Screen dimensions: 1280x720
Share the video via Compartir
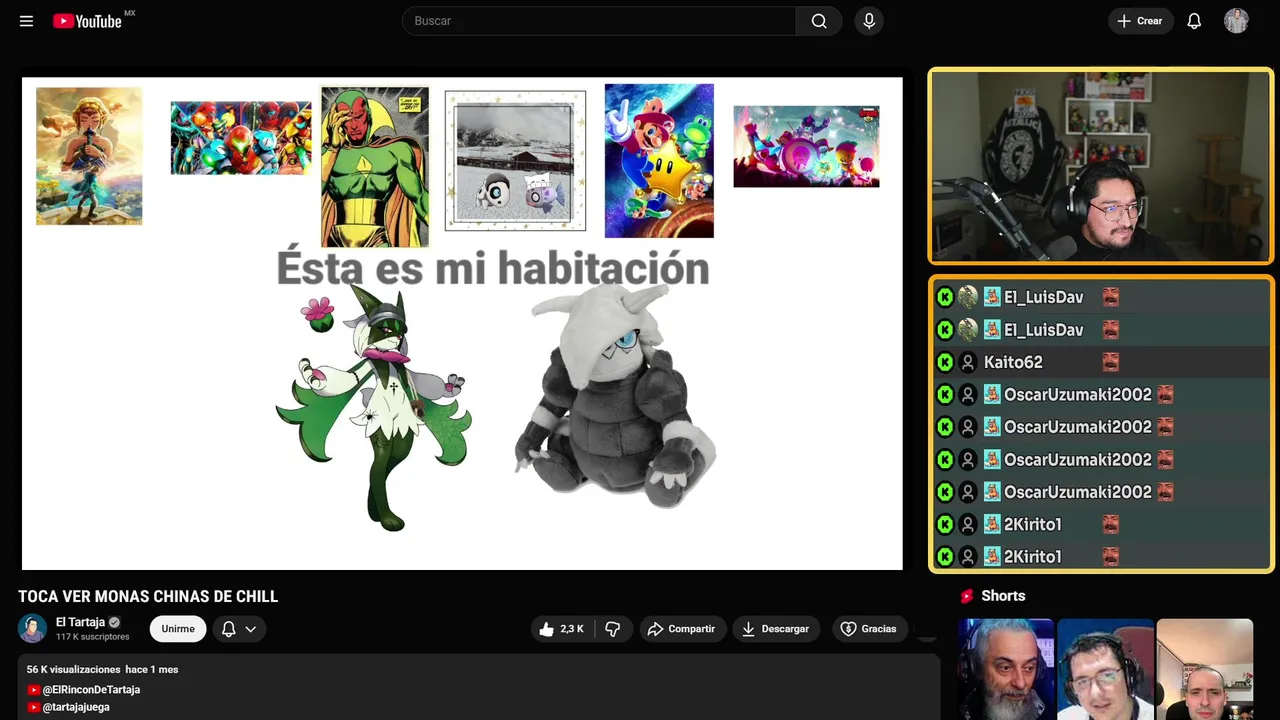(x=681, y=629)
